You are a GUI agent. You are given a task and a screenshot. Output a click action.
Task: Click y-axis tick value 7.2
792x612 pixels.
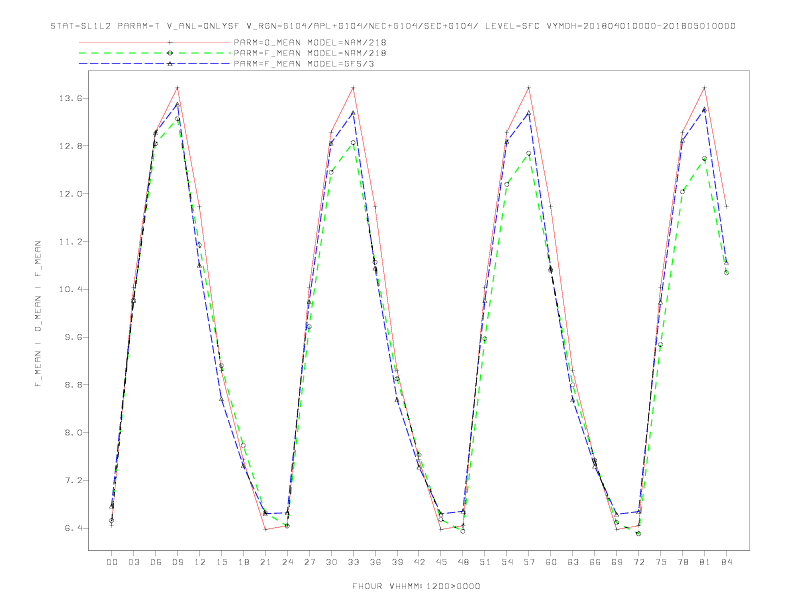(73, 481)
